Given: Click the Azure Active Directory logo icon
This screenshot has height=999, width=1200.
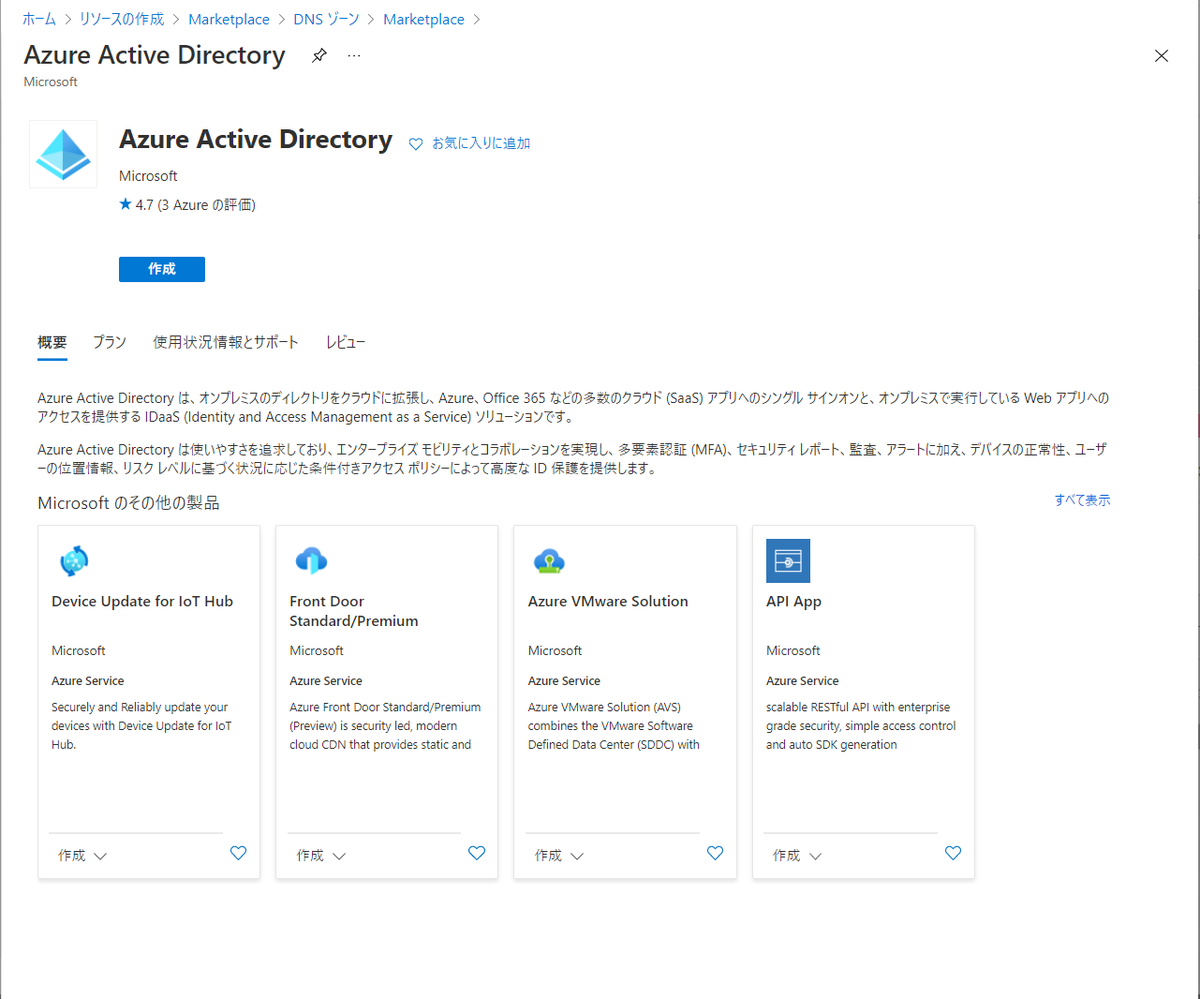Looking at the screenshot, I should click(x=63, y=154).
